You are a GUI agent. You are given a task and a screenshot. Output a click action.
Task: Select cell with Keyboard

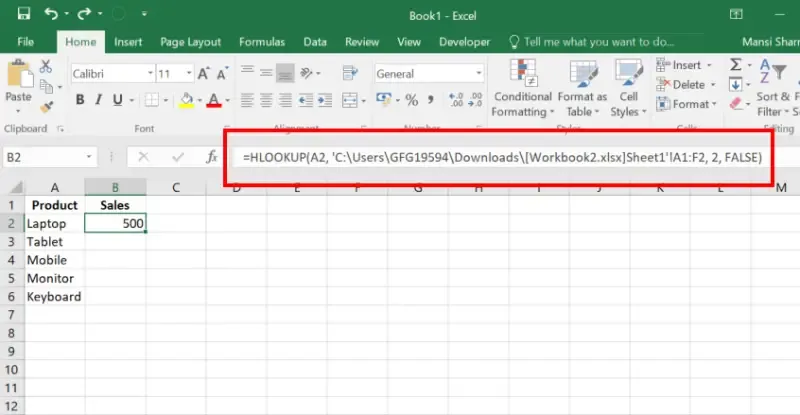pyautogui.click(x=54, y=297)
